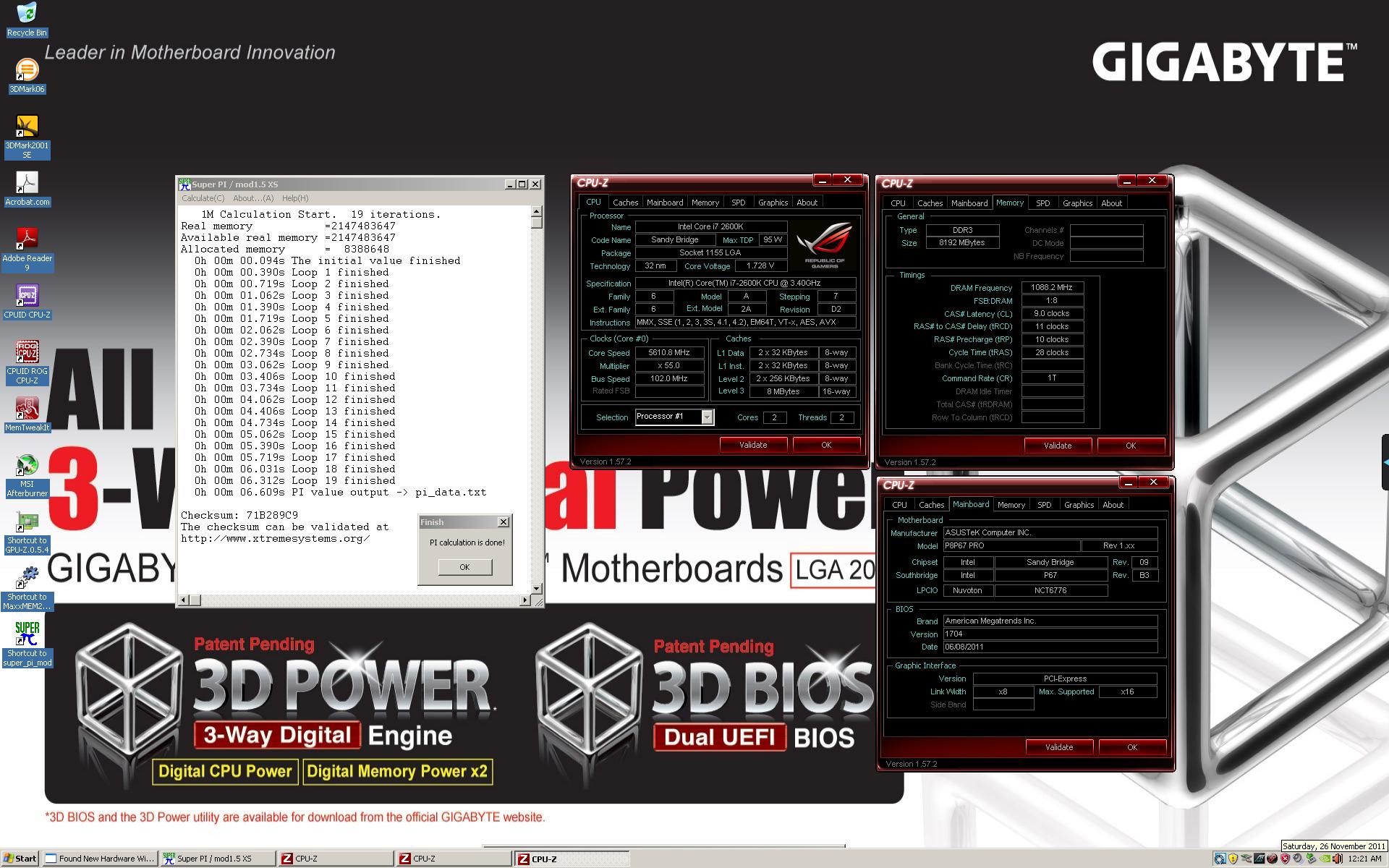The width and height of the screenshot is (1389, 868).
Task: Switch to Found New Hardware Wizard taskbar item
Action: click(x=100, y=859)
